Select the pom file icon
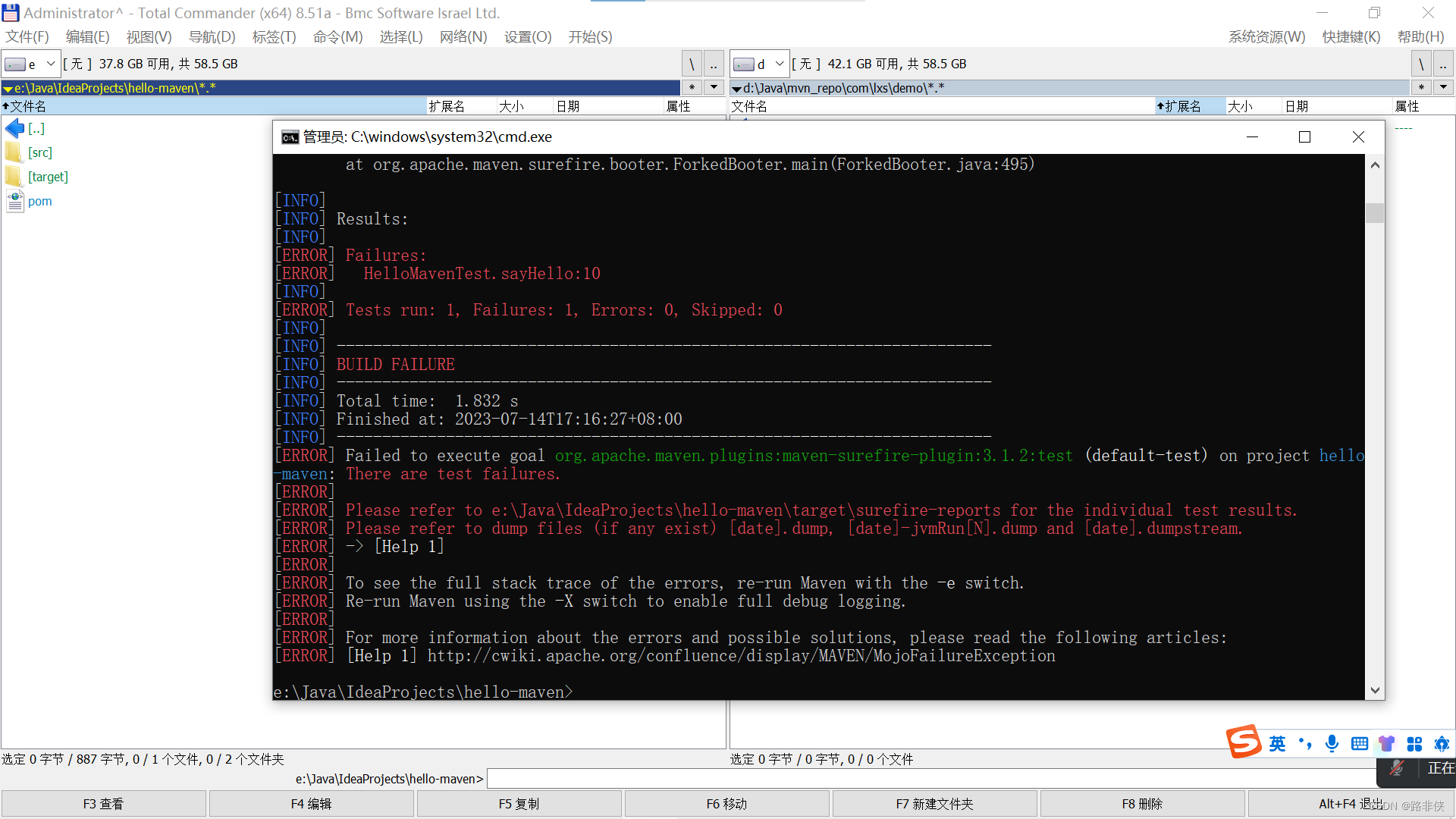This screenshot has height=819, width=1456. click(x=14, y=201)
